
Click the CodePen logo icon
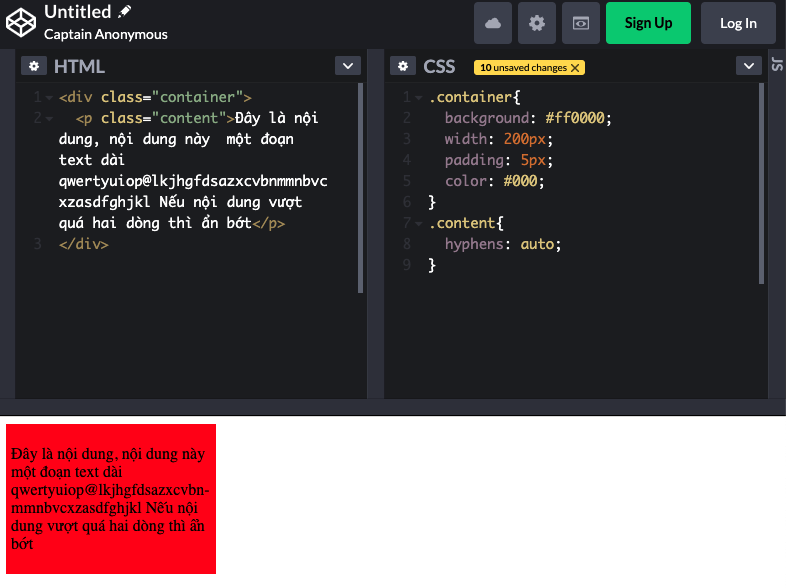21,22
